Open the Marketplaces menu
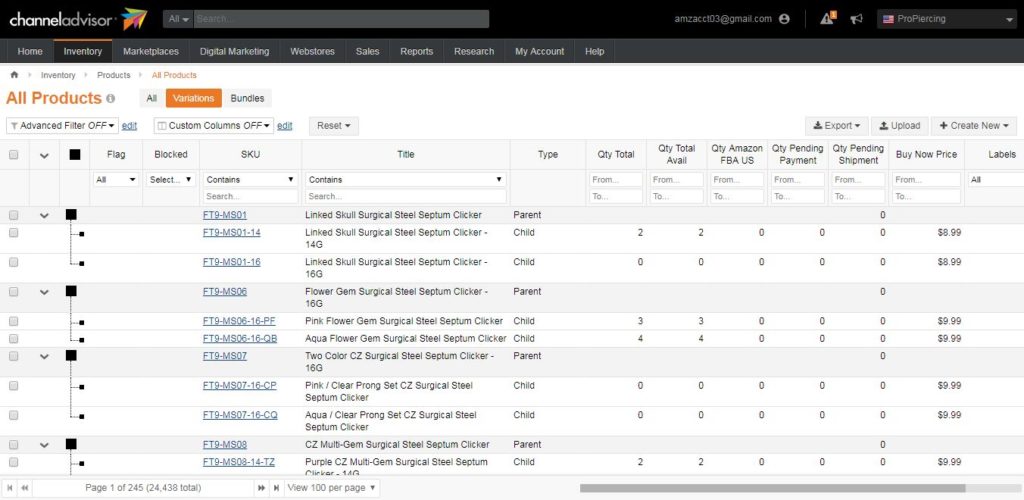 151,51
